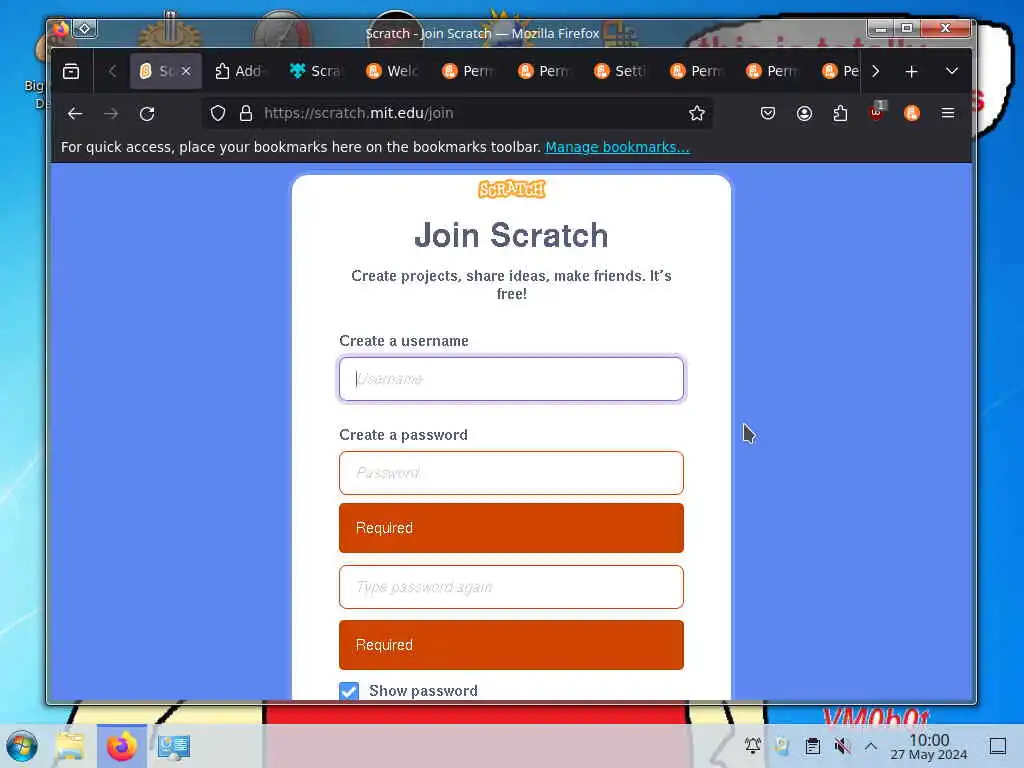Click the orange Scratch extension toolbar icon
Screen dimensions: 1024x768
pos(912,114)
